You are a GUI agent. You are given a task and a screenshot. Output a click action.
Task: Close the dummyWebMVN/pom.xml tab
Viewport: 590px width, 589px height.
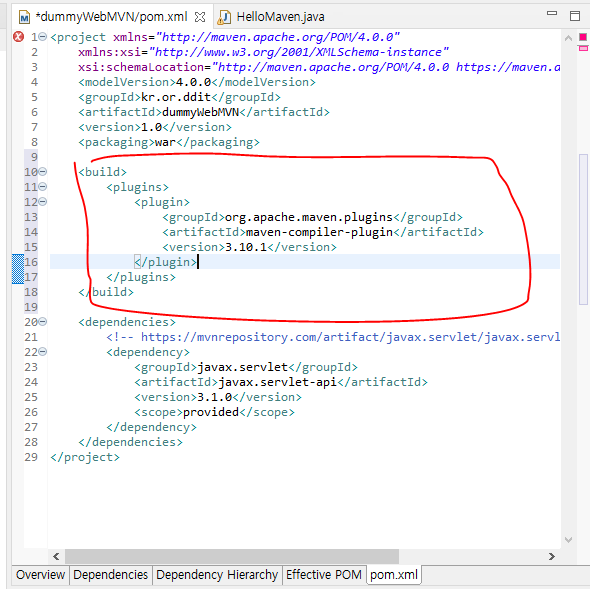200,17
